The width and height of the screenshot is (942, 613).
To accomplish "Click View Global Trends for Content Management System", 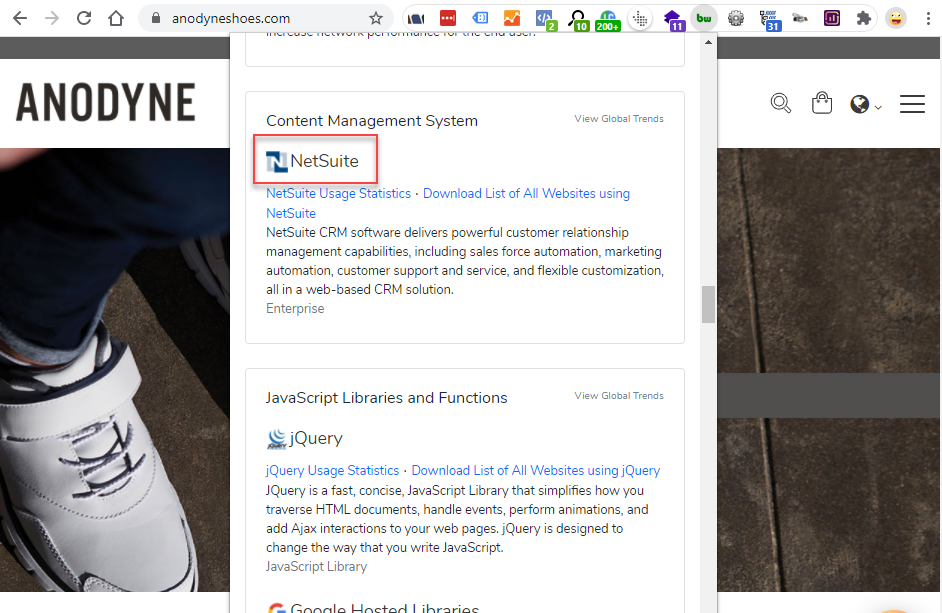I will point(618,119).
